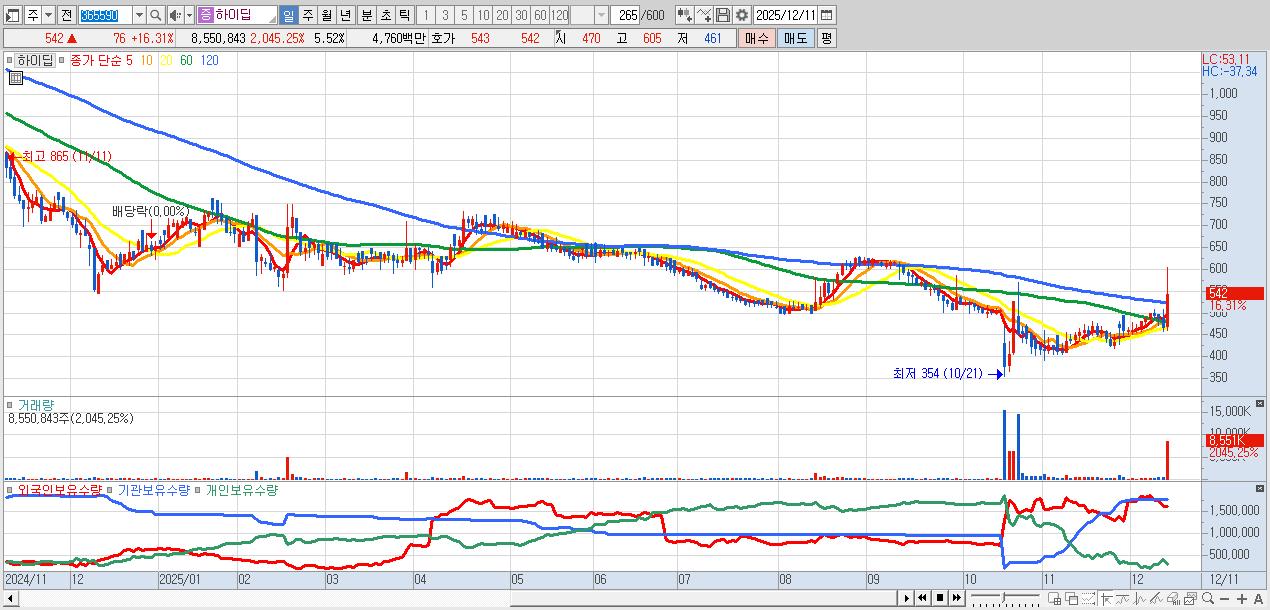Click the indicator add candlestick icon
The height and width of the screenshot is (610, 1270).
[x=684, y=15]
